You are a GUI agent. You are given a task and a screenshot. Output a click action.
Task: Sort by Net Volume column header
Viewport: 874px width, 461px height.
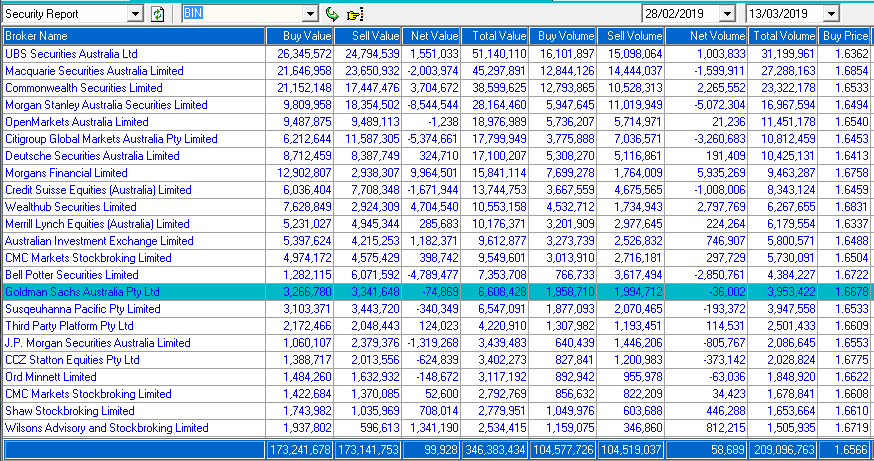pyautogui.click(x=706, y=36)
